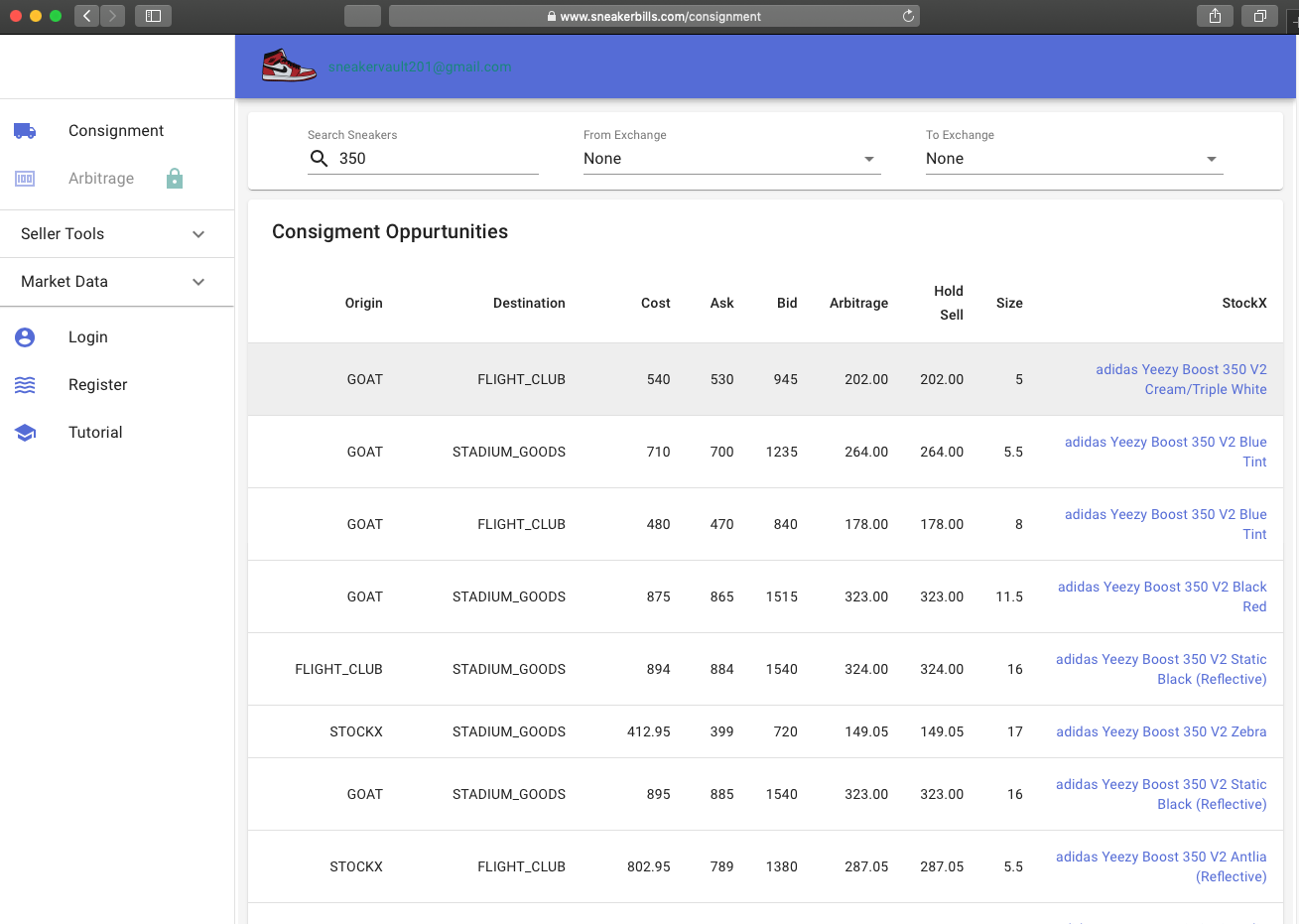Click the Origin column header
This screenshot has height=924, width=1299.
(x=363, y=303)
